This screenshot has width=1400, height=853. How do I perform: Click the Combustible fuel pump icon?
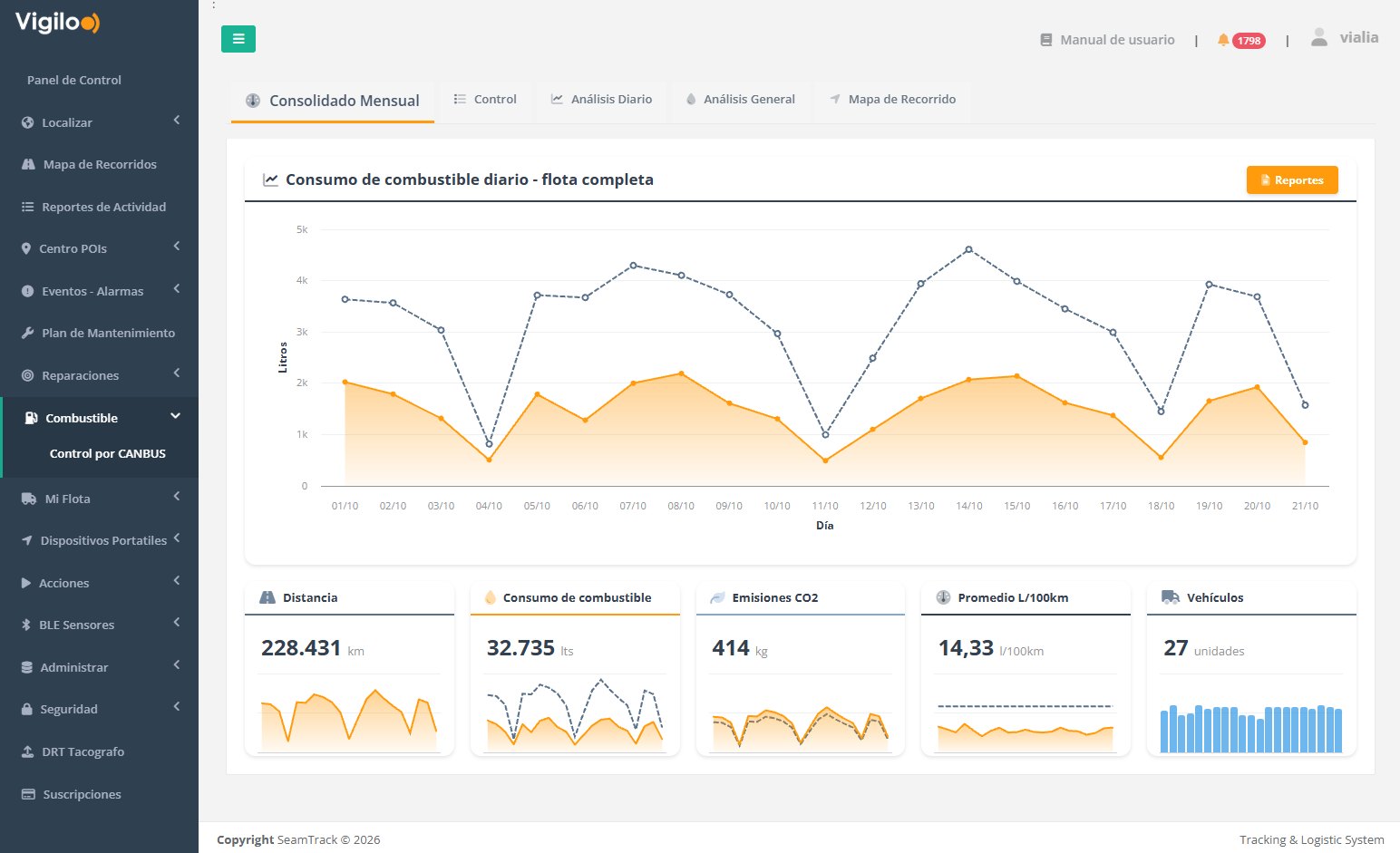(x=31, y=418)
